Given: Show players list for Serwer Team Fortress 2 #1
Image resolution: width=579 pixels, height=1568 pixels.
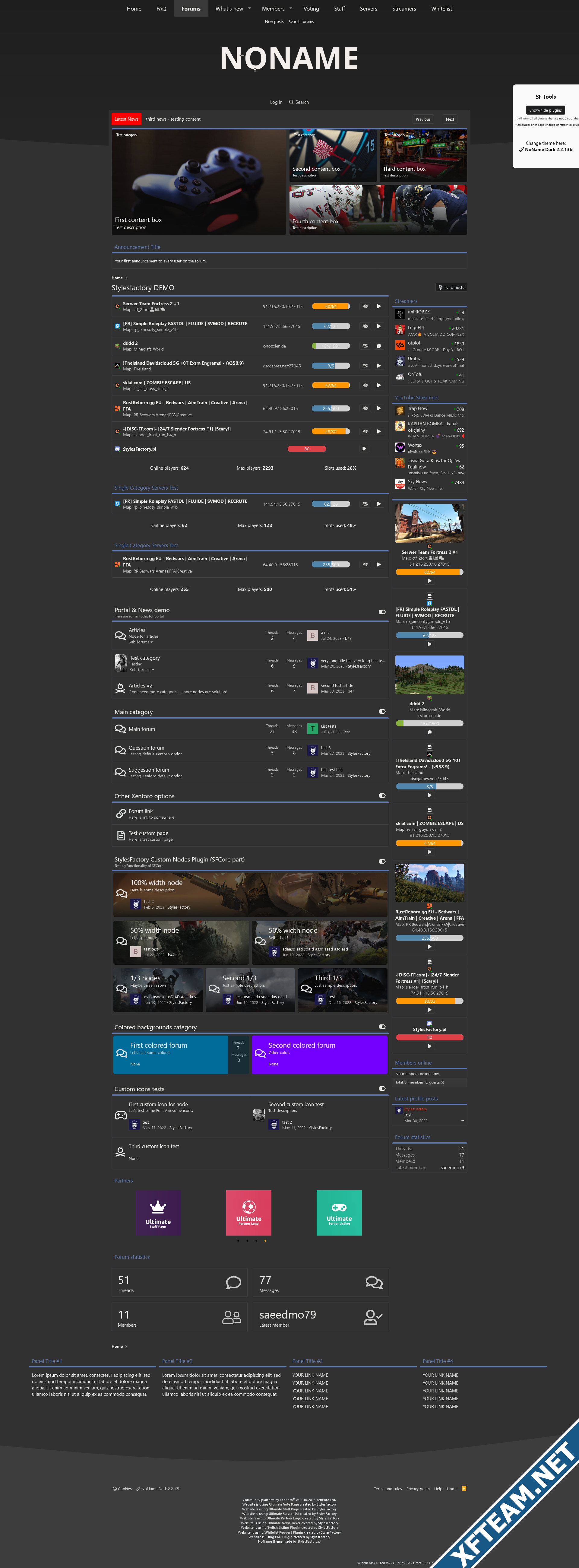Looking at the screenshot, I should coord(365,306).
